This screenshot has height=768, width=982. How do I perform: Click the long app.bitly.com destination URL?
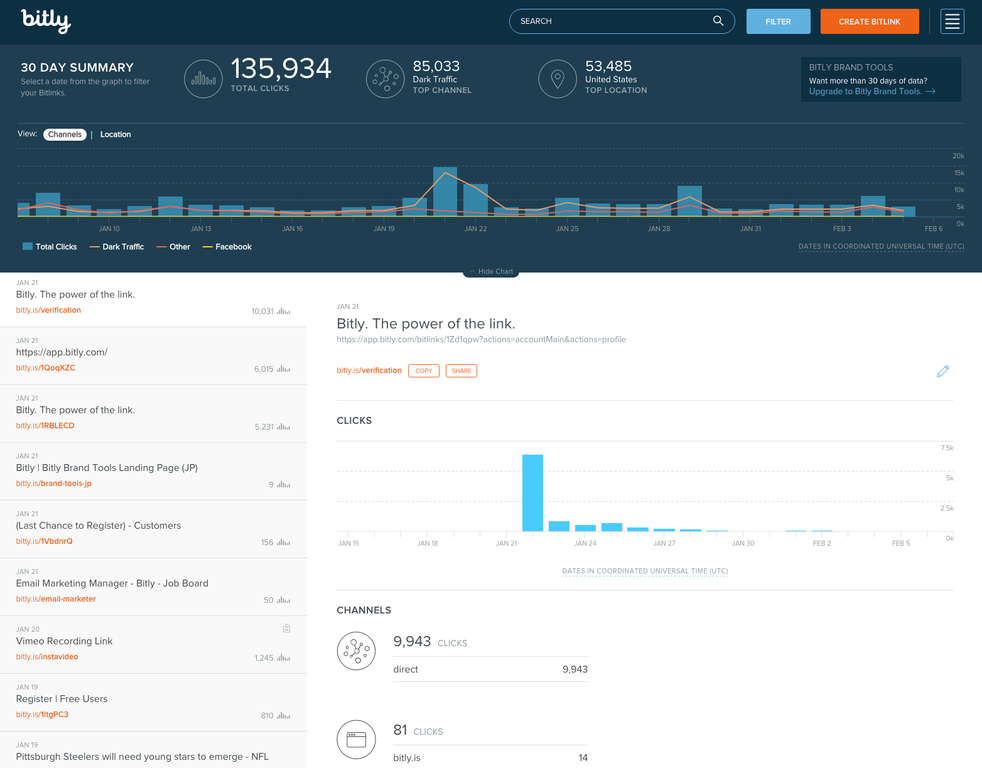[x=481, y=340]
